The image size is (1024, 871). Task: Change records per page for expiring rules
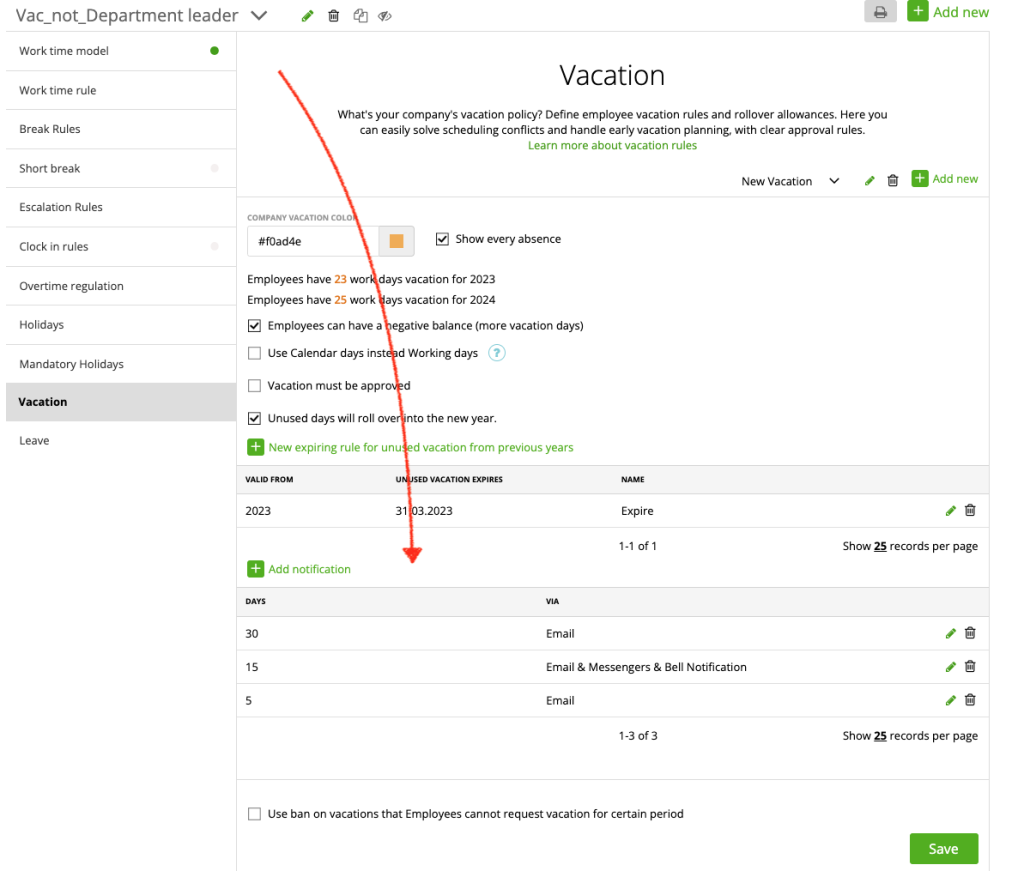pyautogui.click(x=880, y=546)
